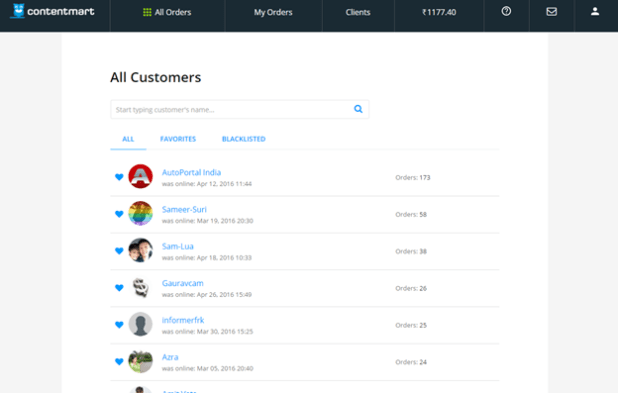Open the Sameer-Suri customer link

(184, 209)
